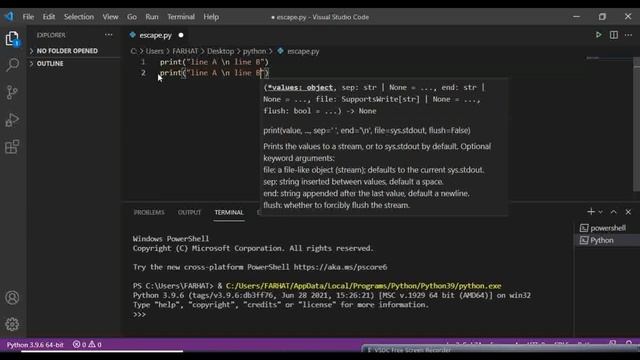Select the powershell terminal instance
Viewport: 640px width, 360px height.
pyautogui.click(x=607, y=228)
